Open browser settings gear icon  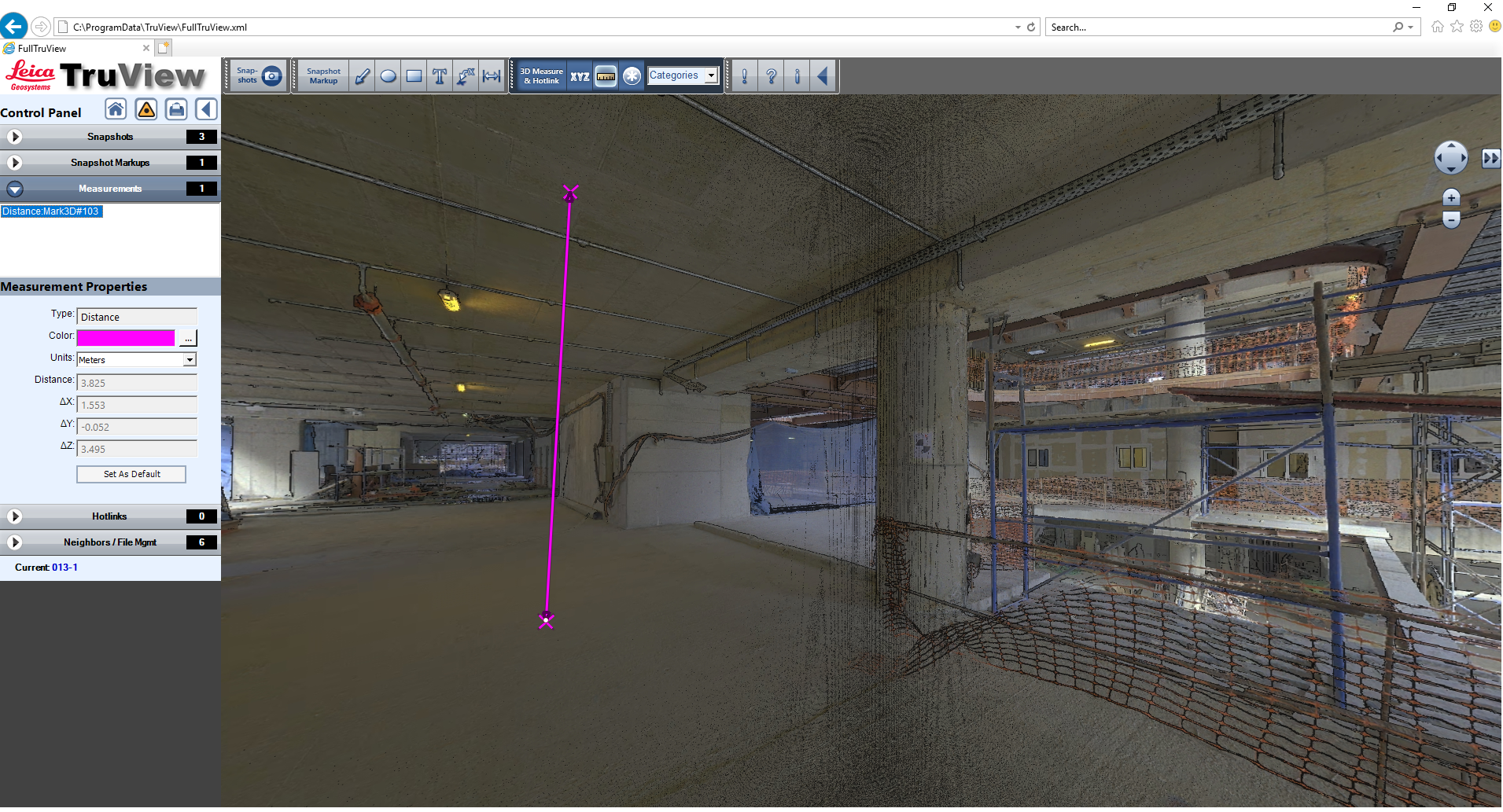click(x=1476, y=26)
